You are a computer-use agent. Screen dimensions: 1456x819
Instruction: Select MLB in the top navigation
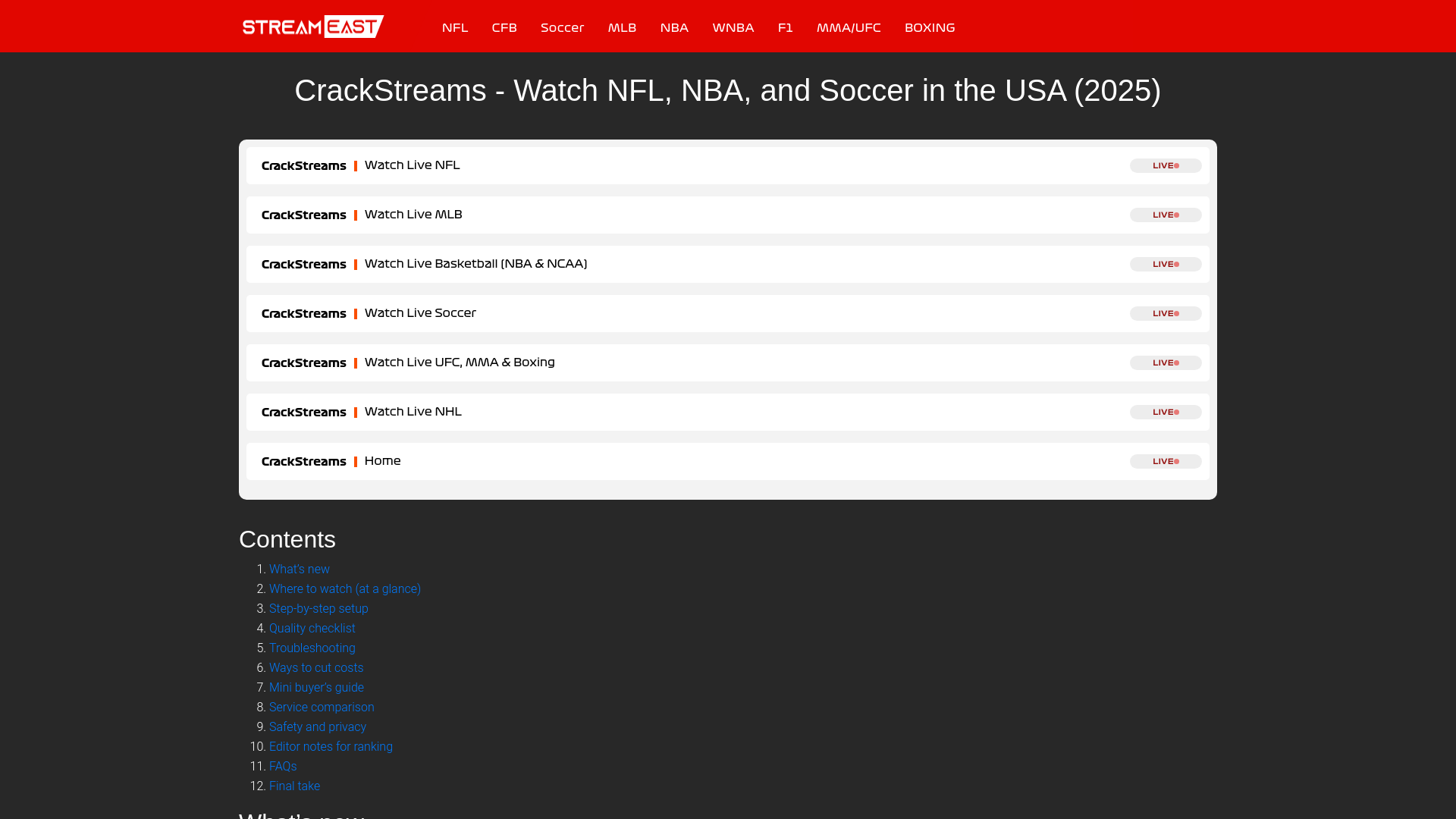pyautogui.click(x=622, y=27)
